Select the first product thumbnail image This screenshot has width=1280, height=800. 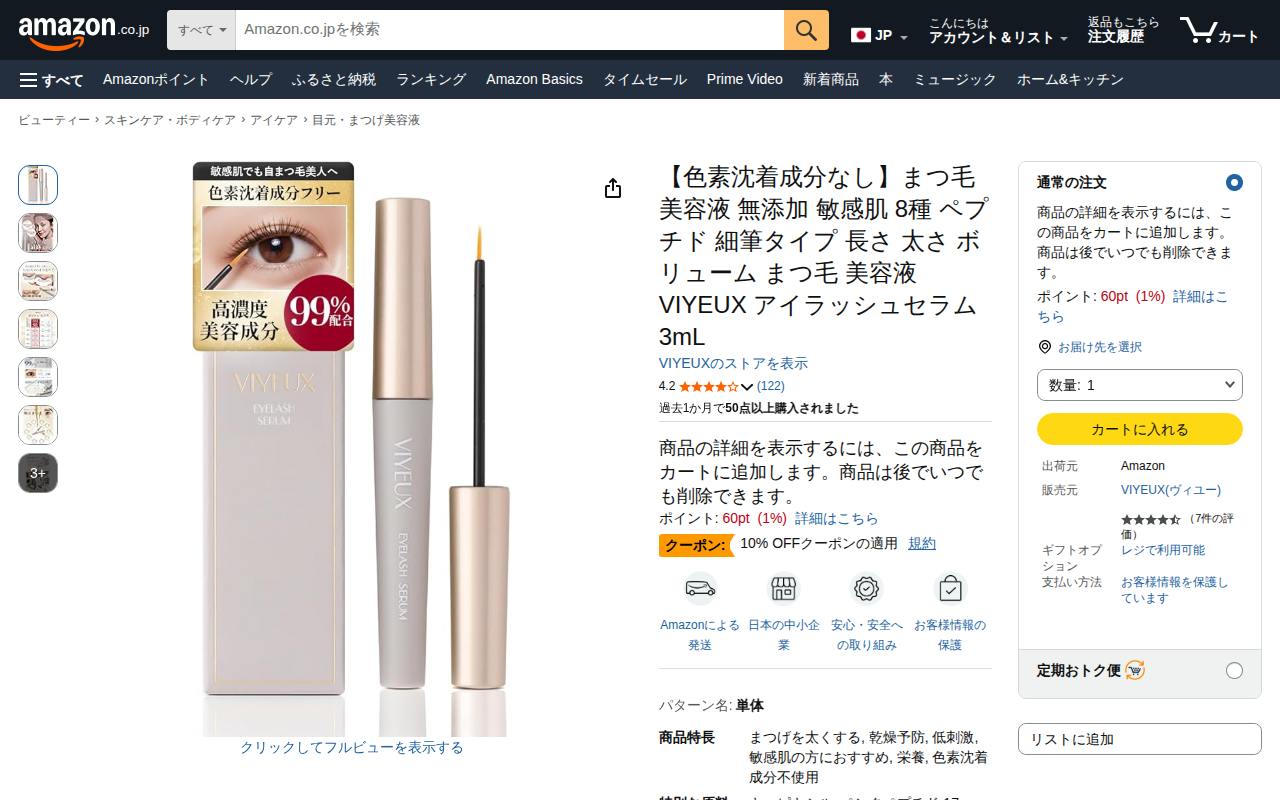point(38,185)
